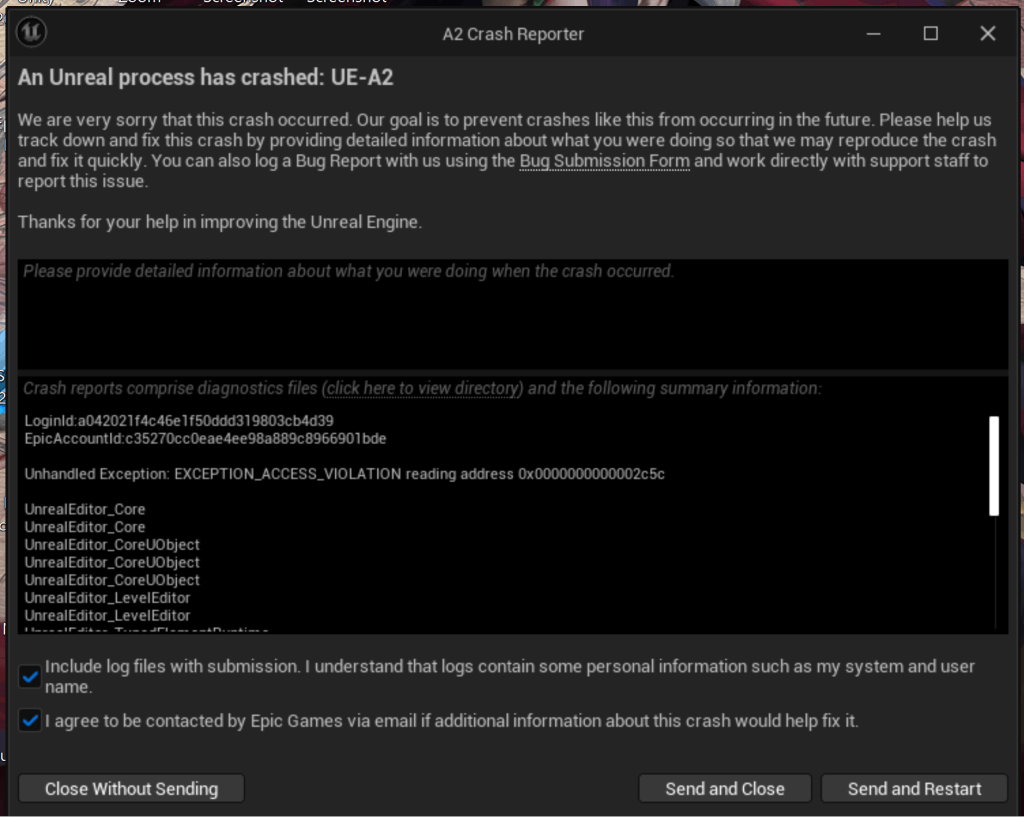Select the LoginId line in summary
The image size is (1024, 817).
click(x=179, y=421)
